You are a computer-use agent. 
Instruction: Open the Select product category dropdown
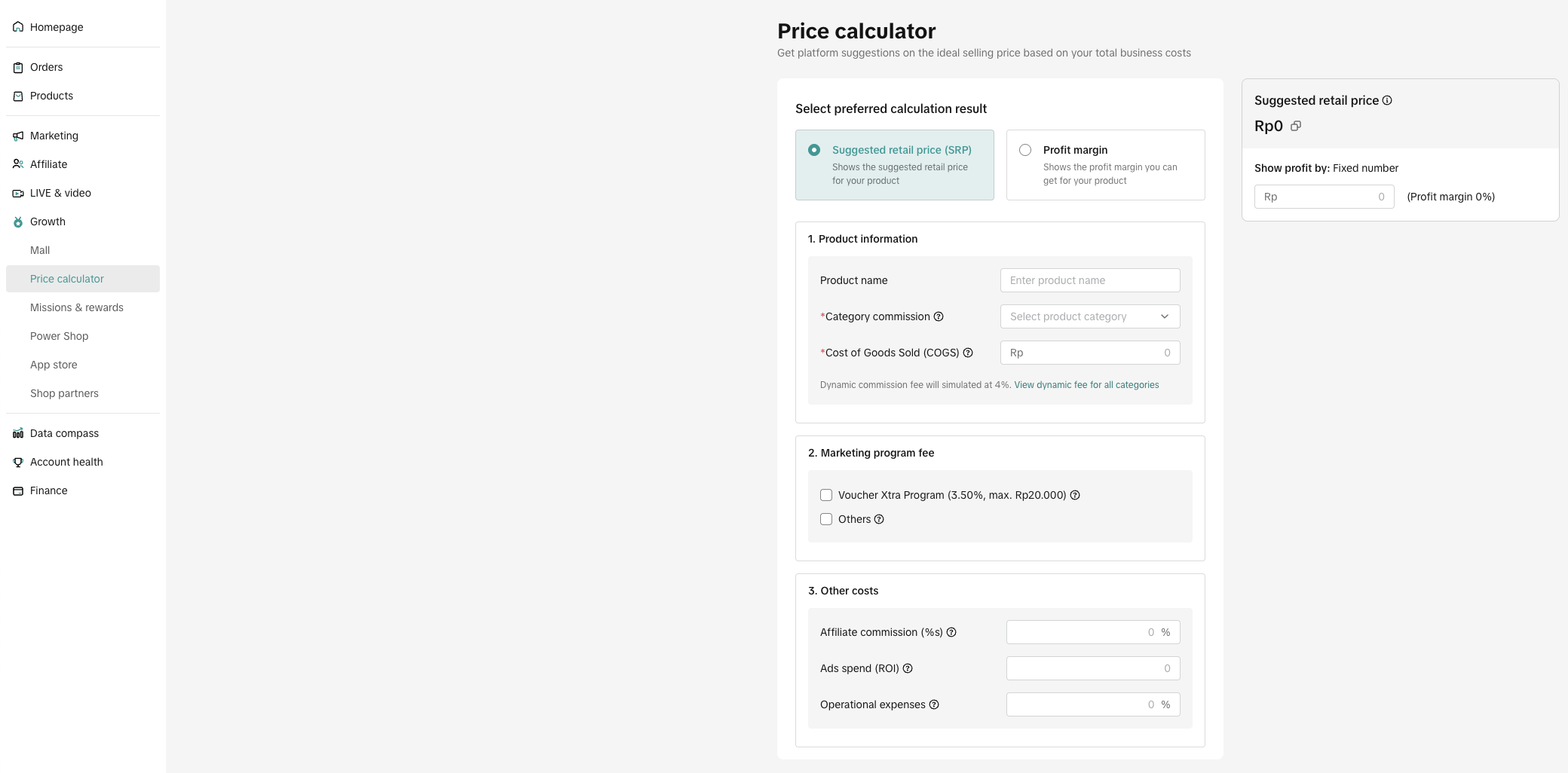[1089, 316]
